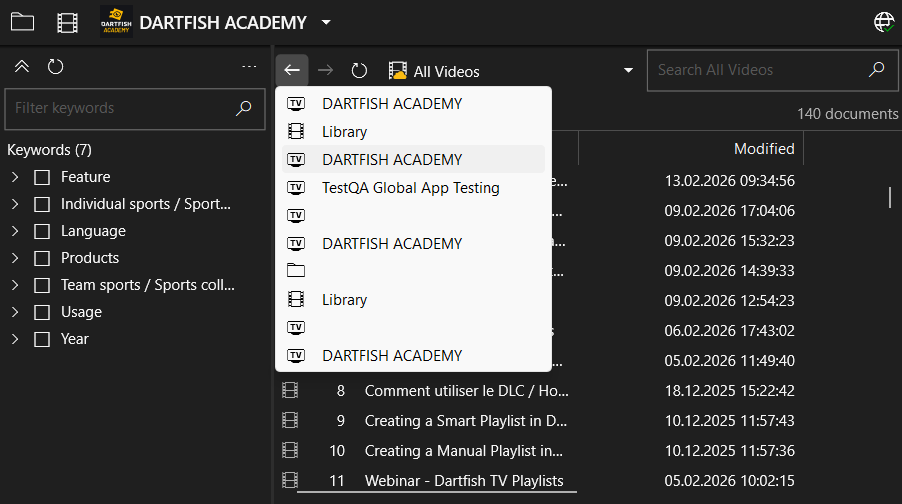Click the Keywords (7) heading
902x504 pixels.
[x=49, y=150]
